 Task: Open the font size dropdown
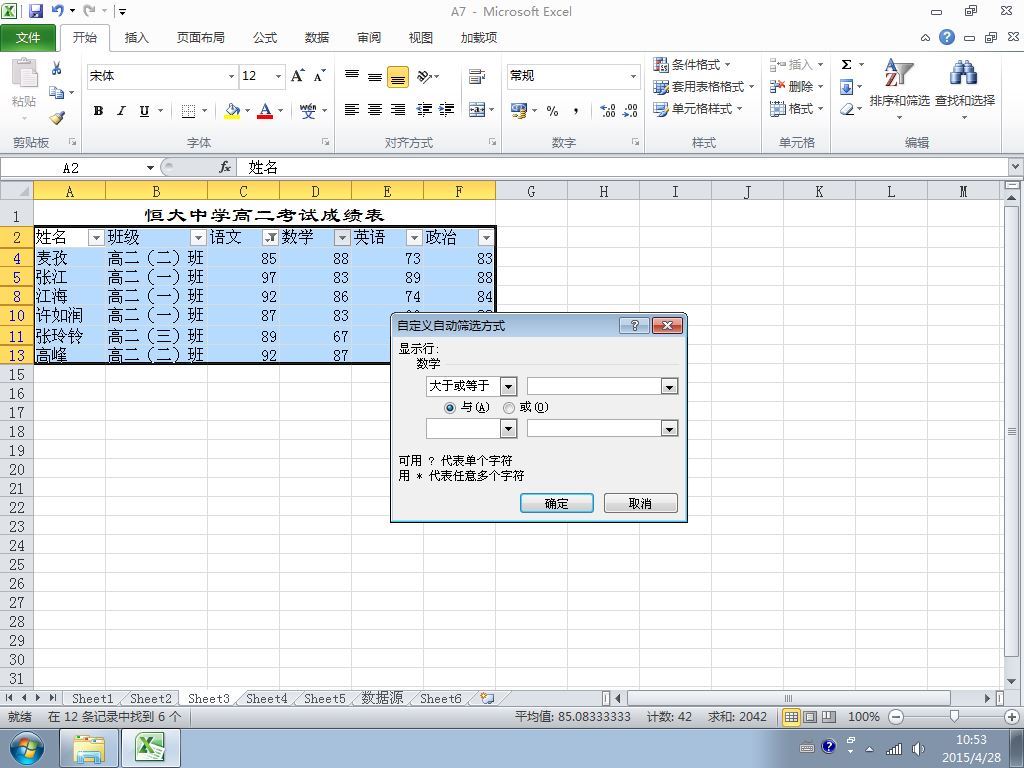(x=278, y=76)
